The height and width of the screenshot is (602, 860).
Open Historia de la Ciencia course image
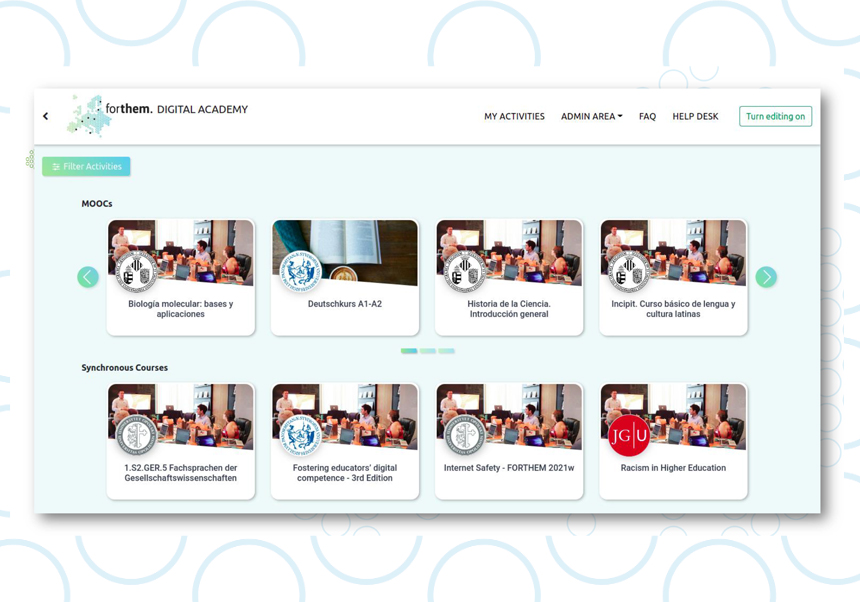coord(509,253)
